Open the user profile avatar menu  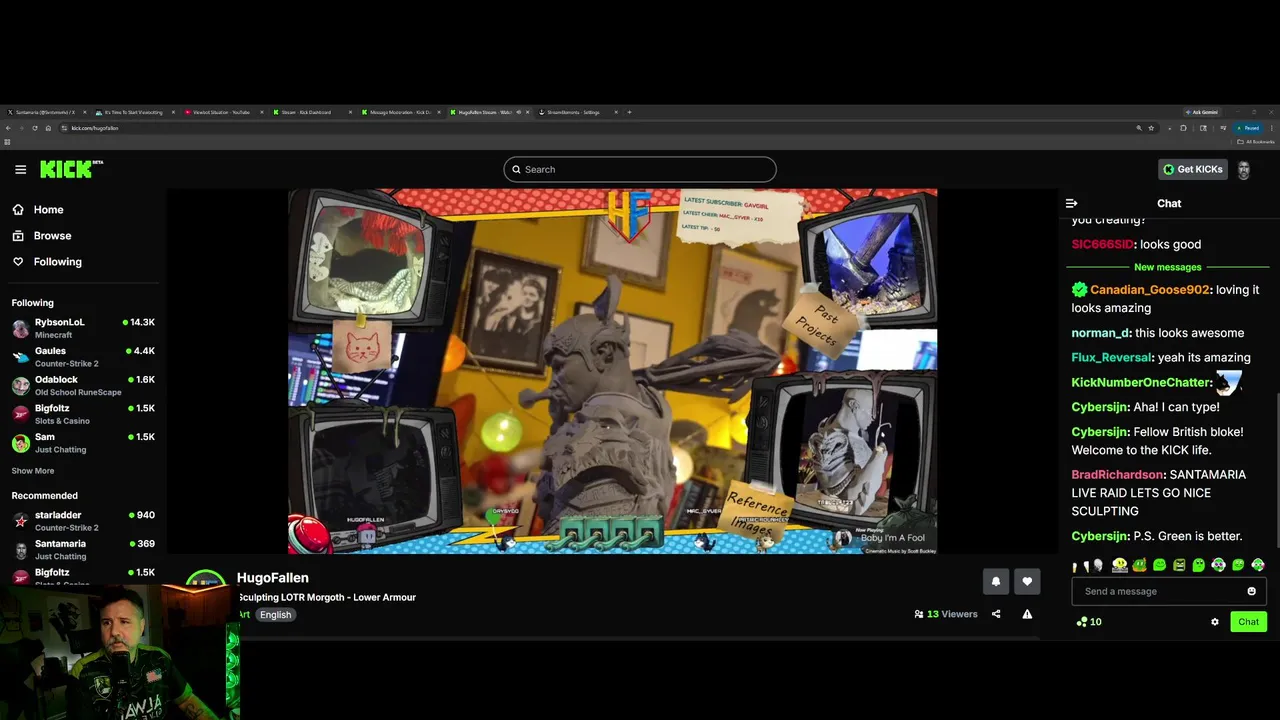point(1244,169)
